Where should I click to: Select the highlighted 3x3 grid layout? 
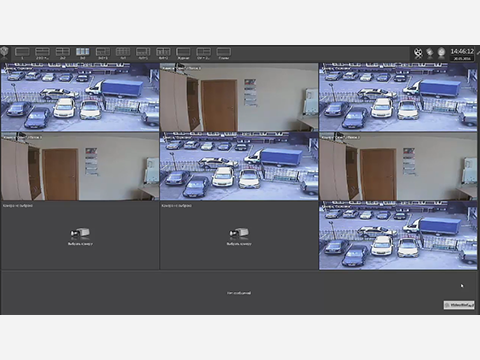click(83, 53)
